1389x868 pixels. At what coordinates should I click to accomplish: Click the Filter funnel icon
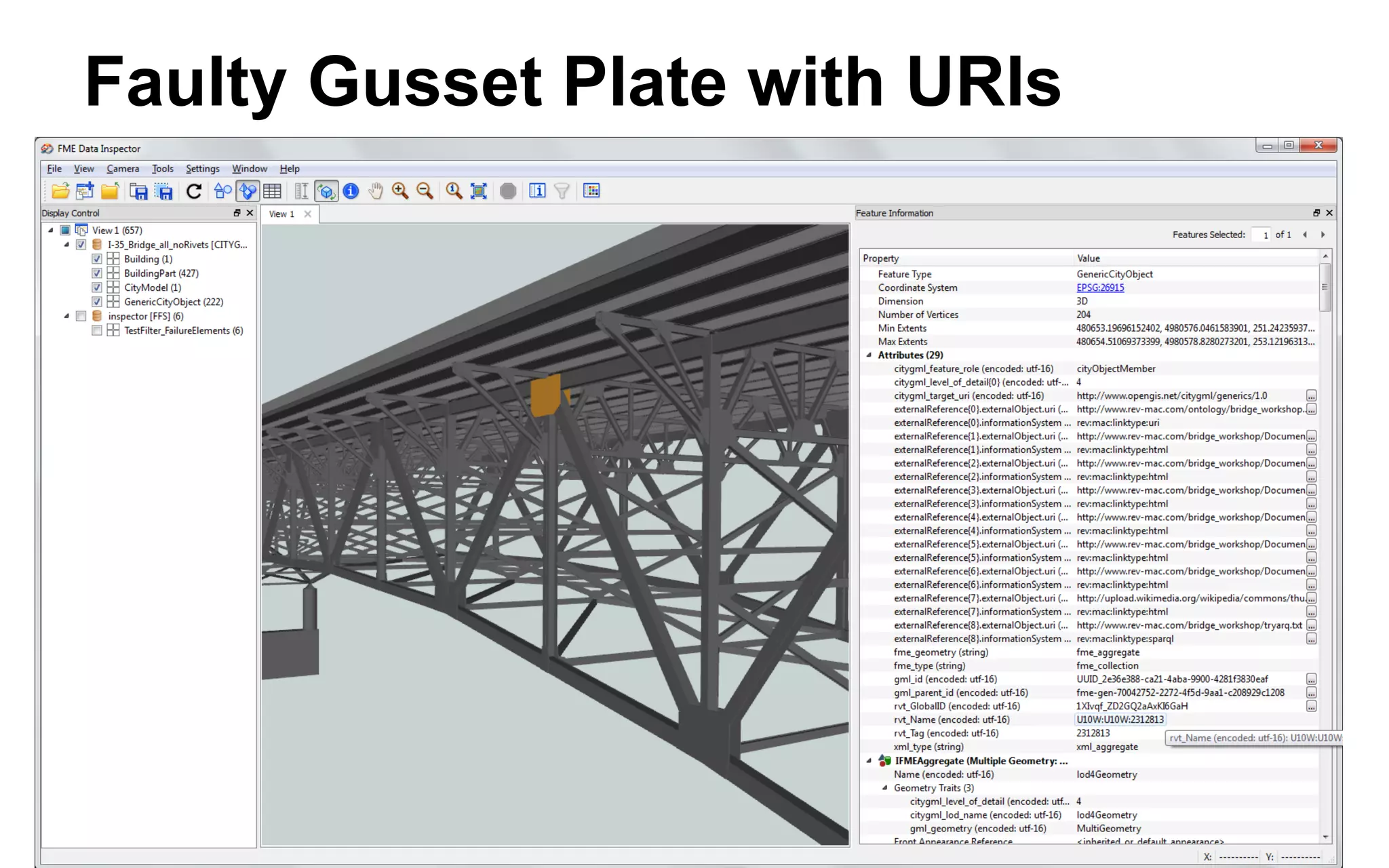[x=562, y=191]
